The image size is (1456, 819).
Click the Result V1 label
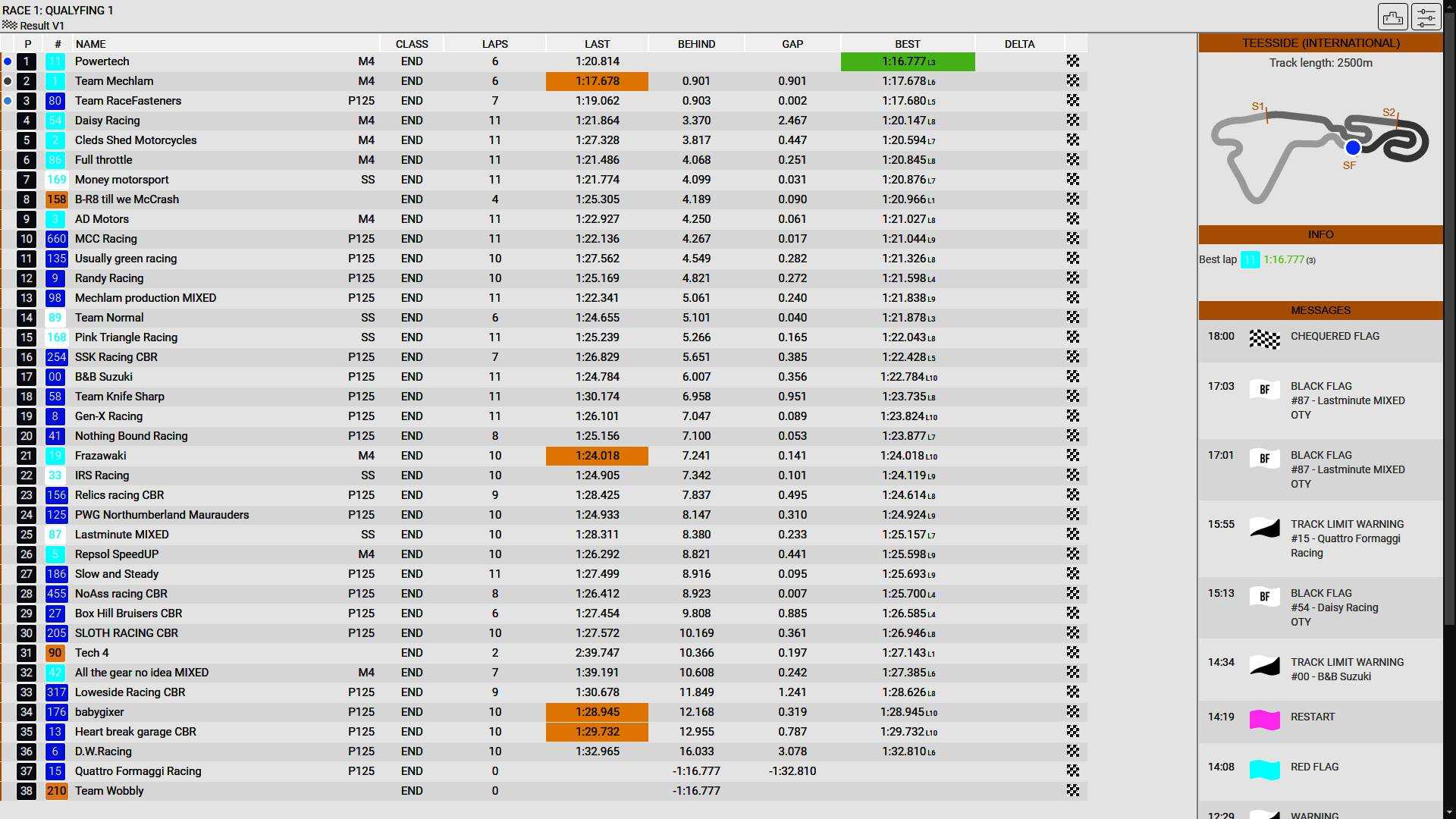[x=42, y=26]
